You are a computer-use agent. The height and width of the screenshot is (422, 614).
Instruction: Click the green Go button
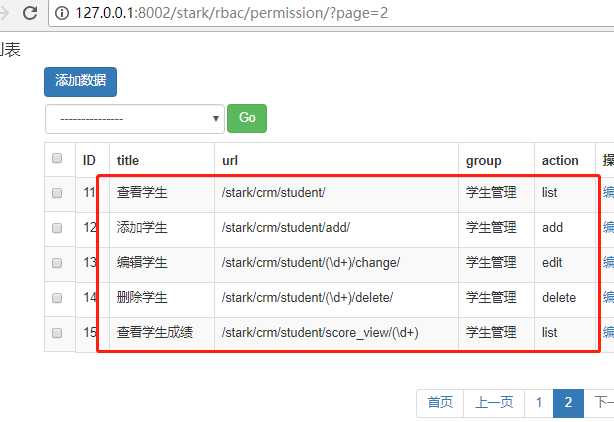247,118
